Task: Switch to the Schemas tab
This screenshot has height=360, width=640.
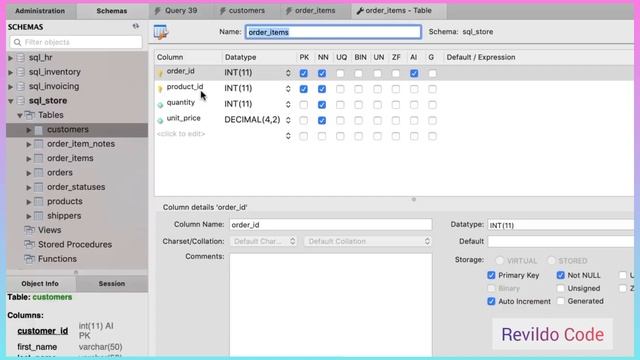Action: 112,11
